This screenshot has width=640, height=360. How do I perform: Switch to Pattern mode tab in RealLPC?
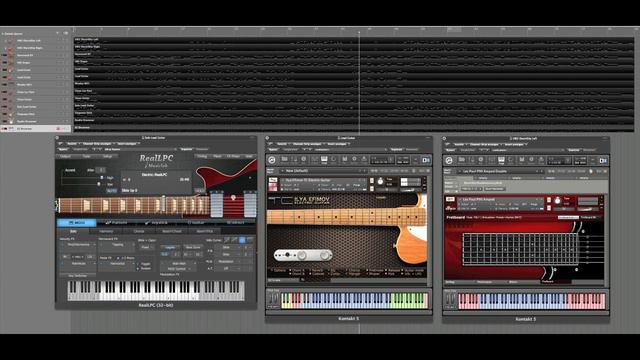pos(116,222)
